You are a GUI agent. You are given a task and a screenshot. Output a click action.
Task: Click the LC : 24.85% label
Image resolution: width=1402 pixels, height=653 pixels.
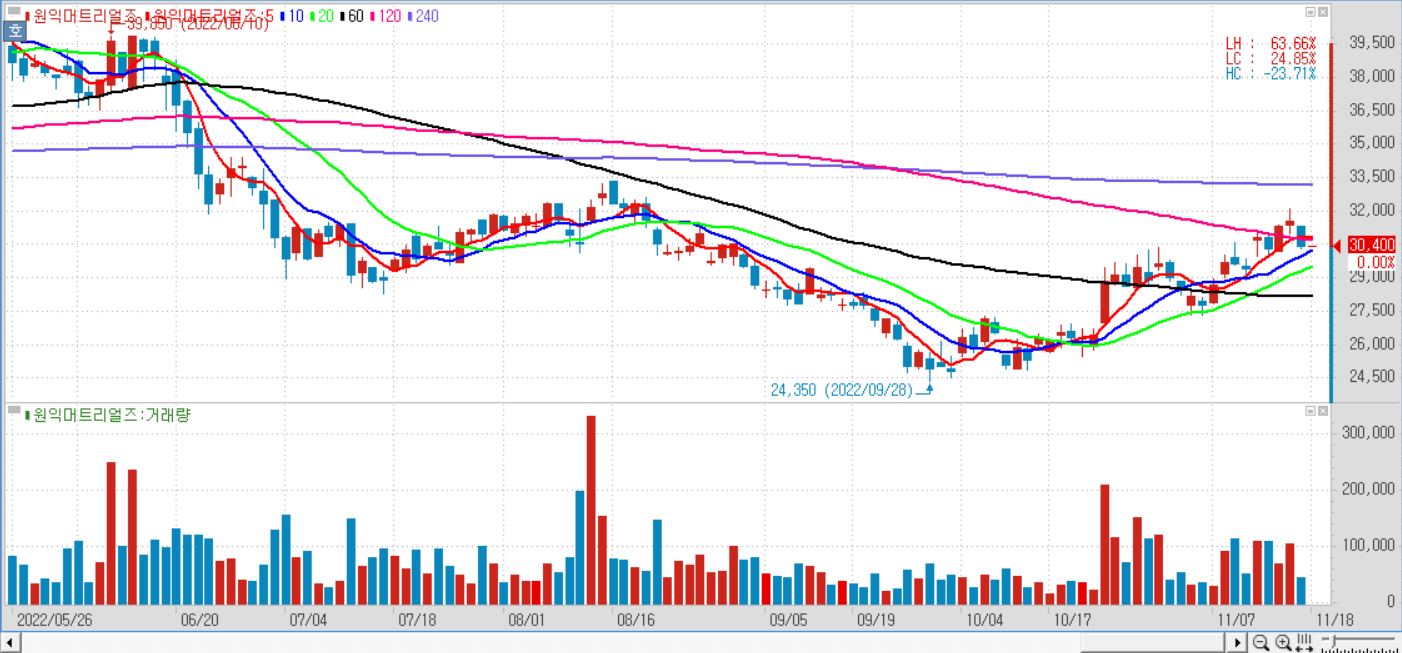(1270, 59)
